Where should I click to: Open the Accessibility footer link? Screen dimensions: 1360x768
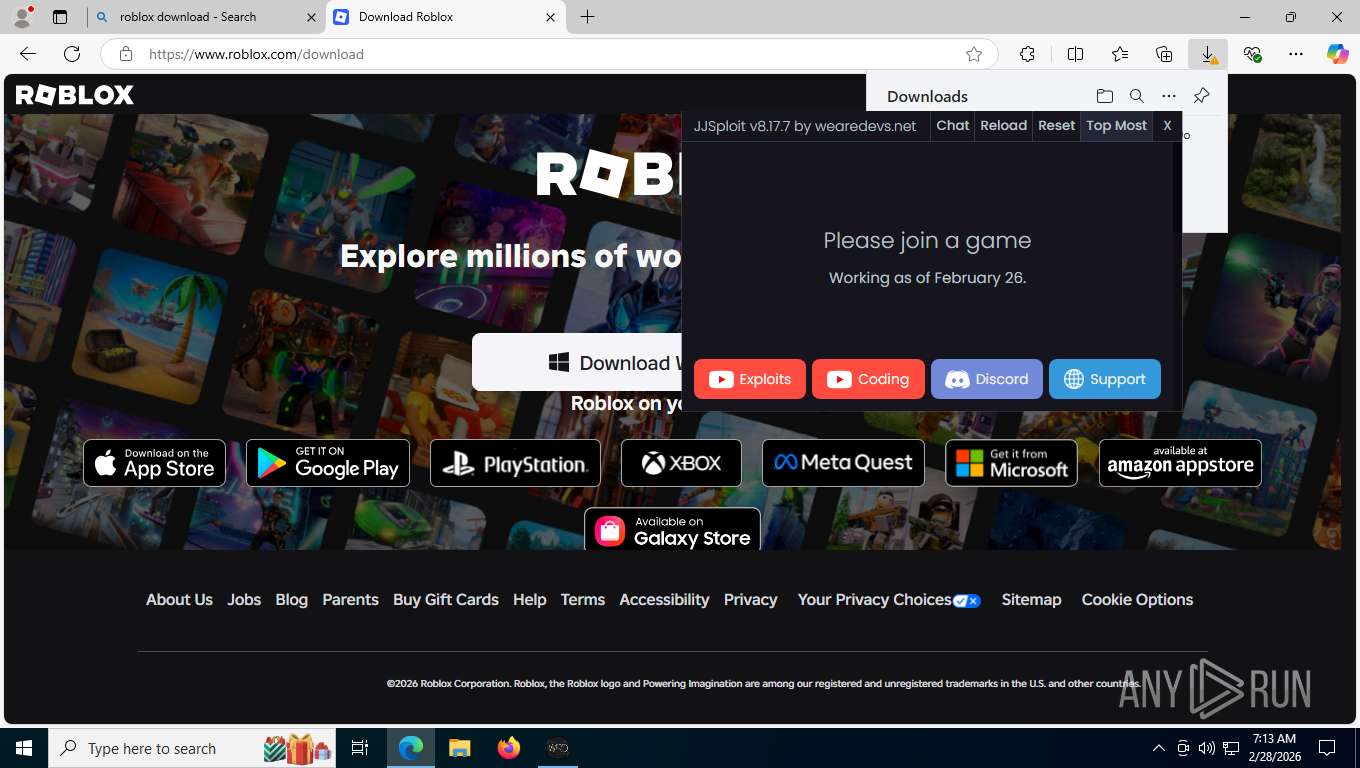coord(664,599)
